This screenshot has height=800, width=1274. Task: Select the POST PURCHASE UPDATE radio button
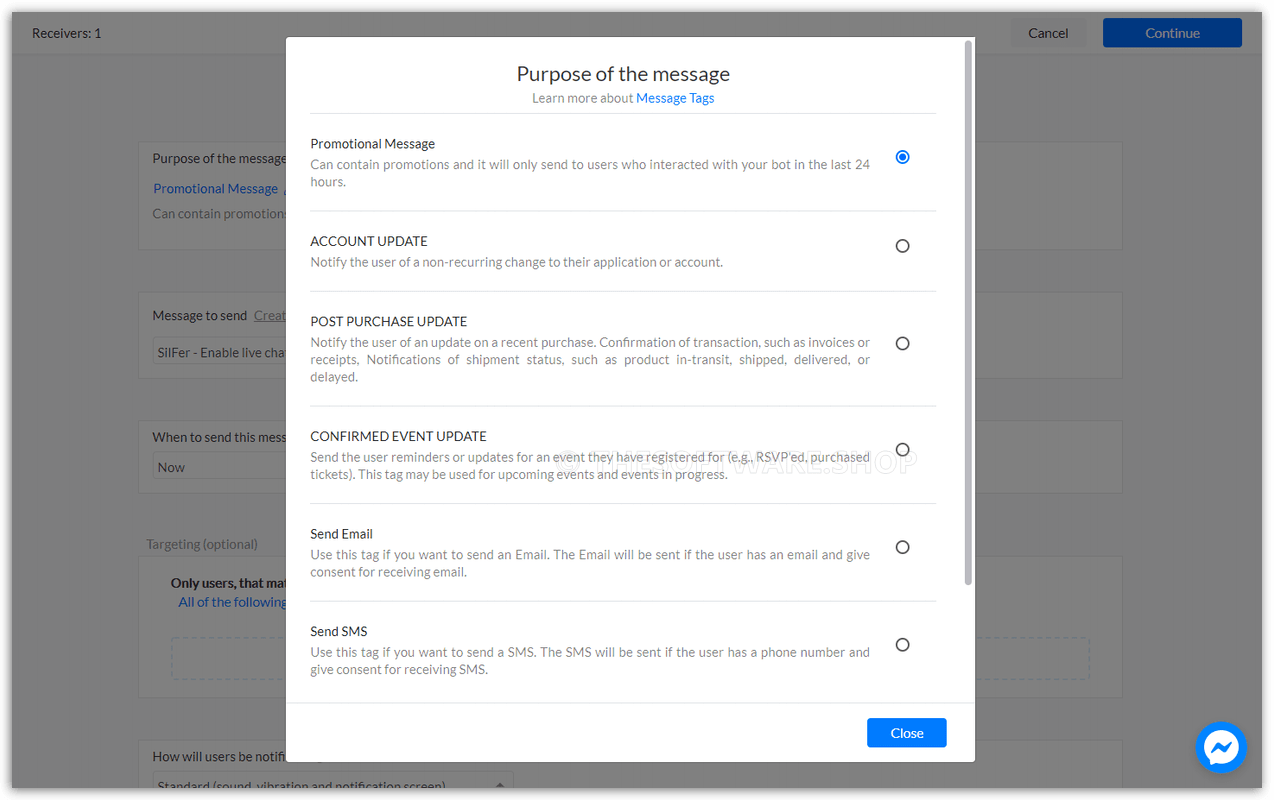point(902,343)
